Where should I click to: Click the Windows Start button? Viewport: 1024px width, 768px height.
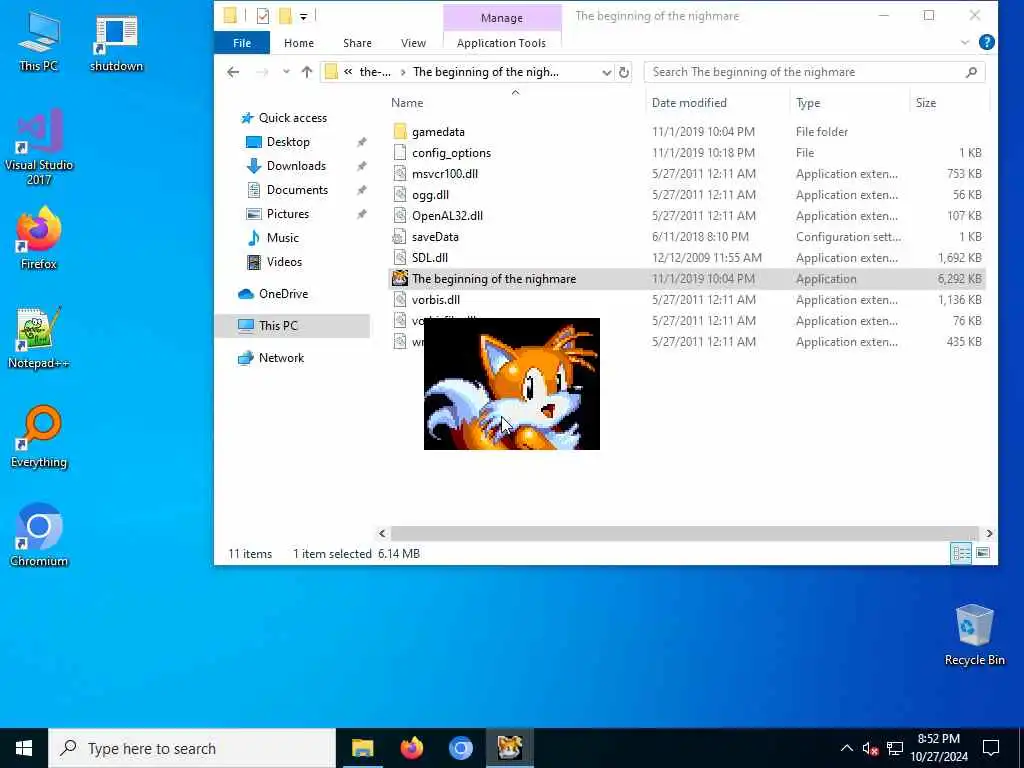pyautogui.click(x=24, y=748)
